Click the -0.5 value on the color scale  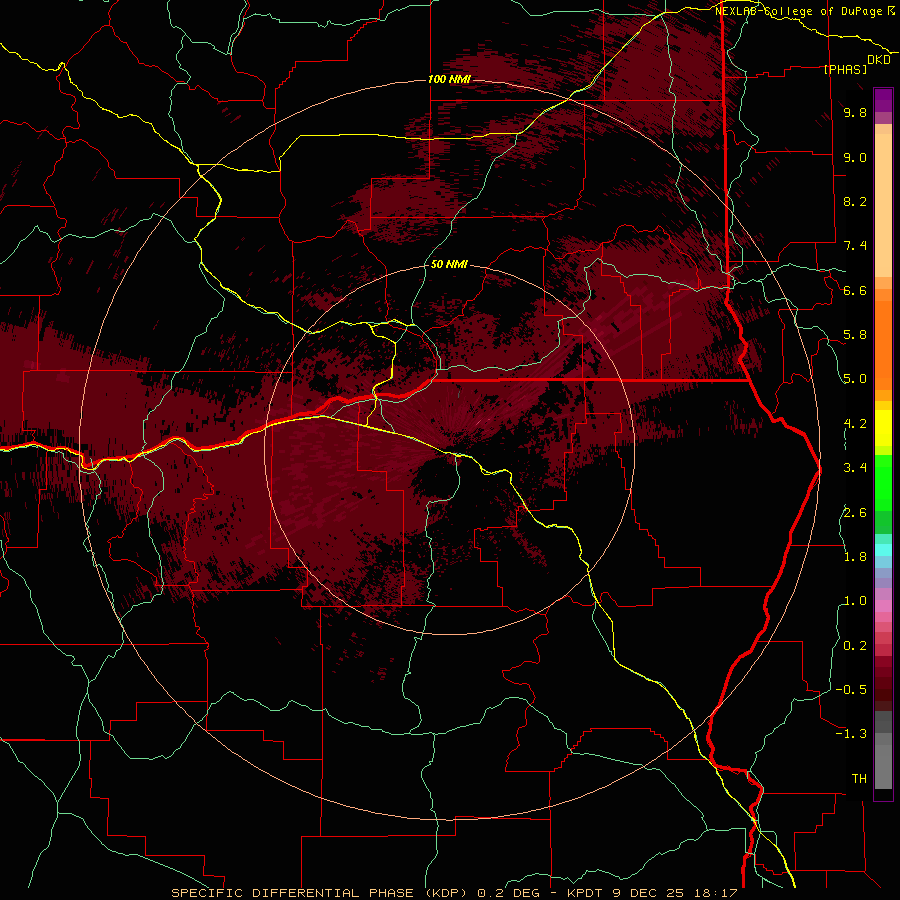tap(851, 690)
